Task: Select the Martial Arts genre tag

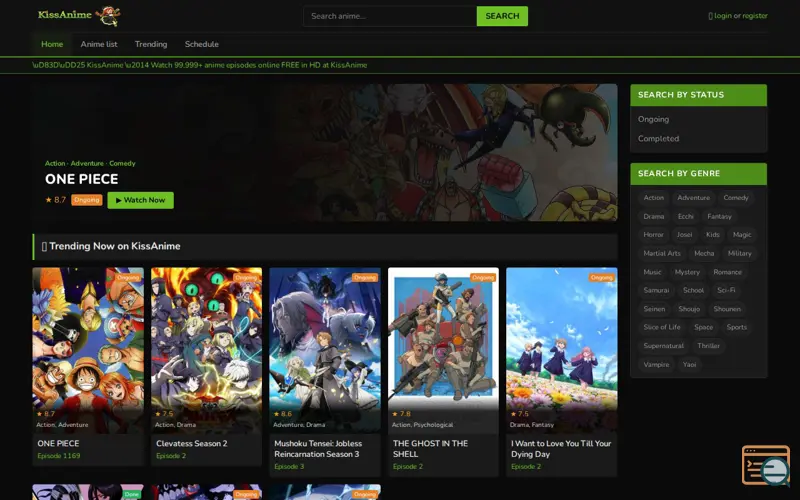Action: pyautogui.click(x=662, y=253)
